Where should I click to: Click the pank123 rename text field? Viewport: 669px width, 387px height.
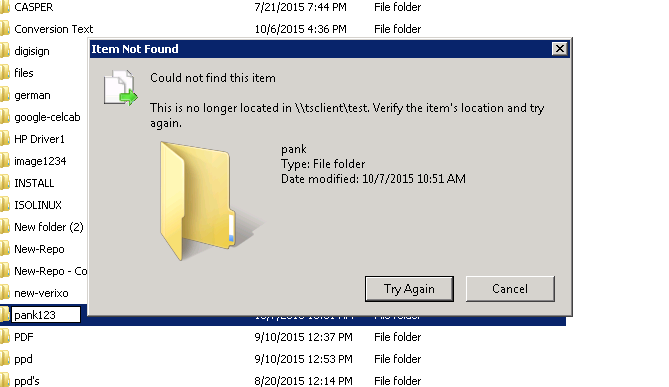pyautogui.click(x=46, y=315)
